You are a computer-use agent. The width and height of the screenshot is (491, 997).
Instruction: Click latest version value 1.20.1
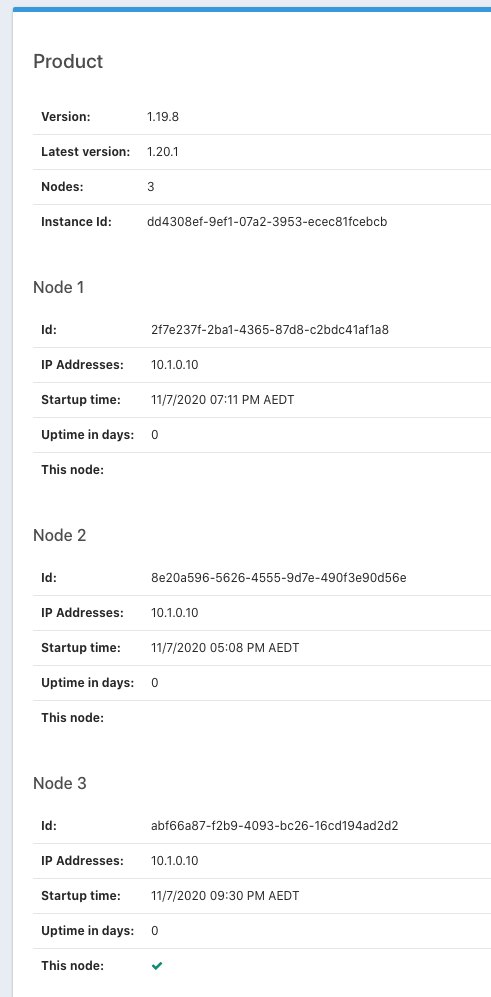pyautogui.click(x=163, y=152)
